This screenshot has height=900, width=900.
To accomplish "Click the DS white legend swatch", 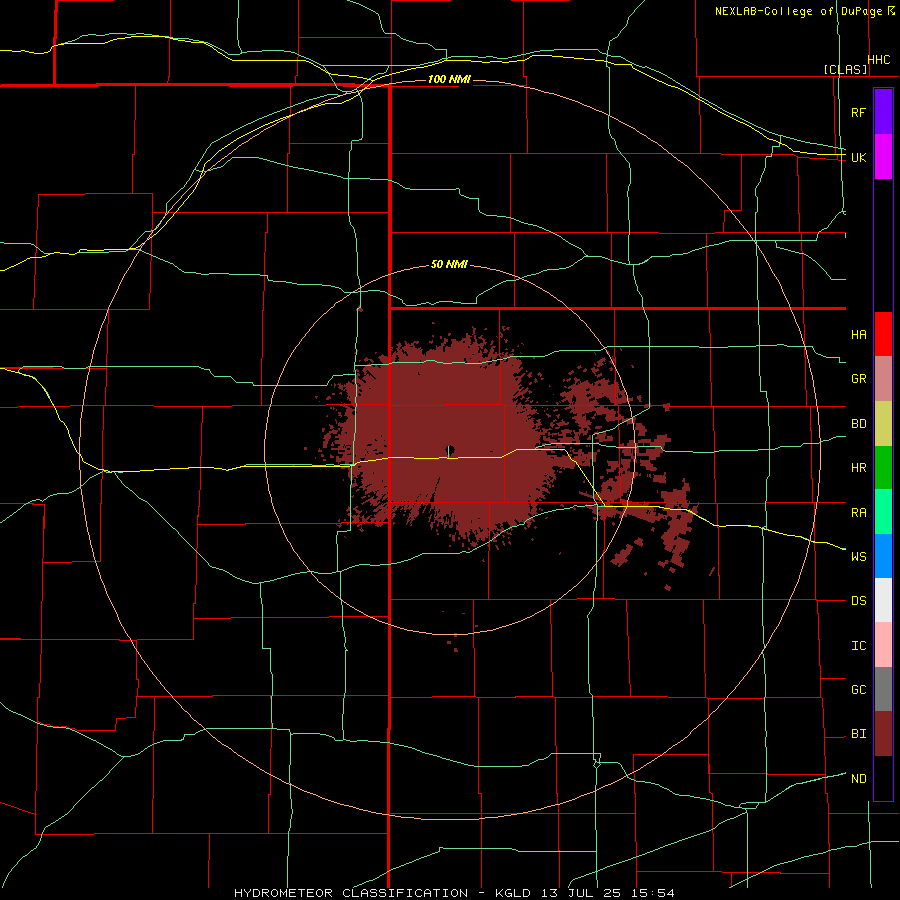I will 883,600.
